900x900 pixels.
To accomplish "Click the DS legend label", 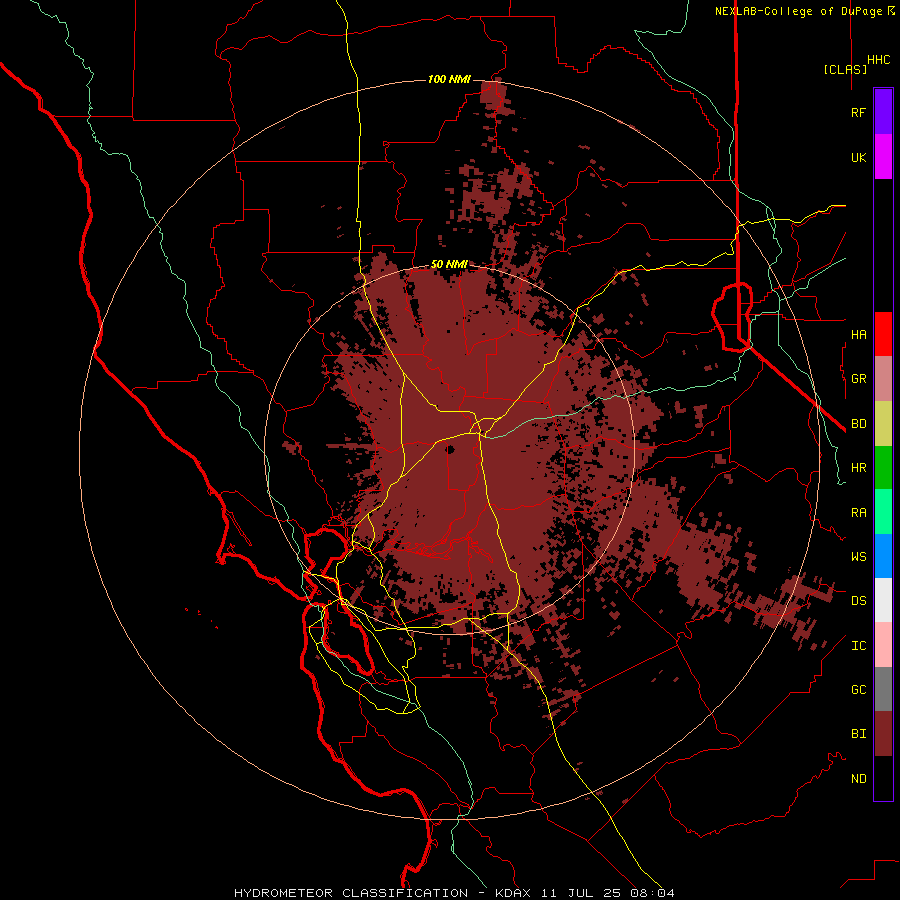I will pyautogui.click(x=858, y=601).
